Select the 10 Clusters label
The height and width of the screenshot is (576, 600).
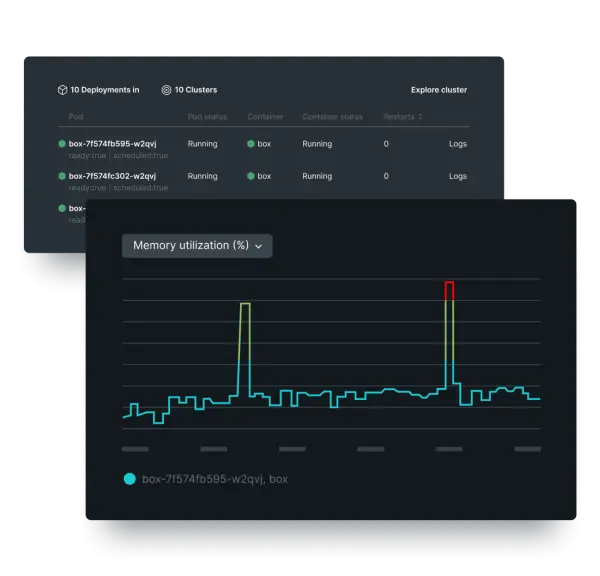[x=196, y=90]
